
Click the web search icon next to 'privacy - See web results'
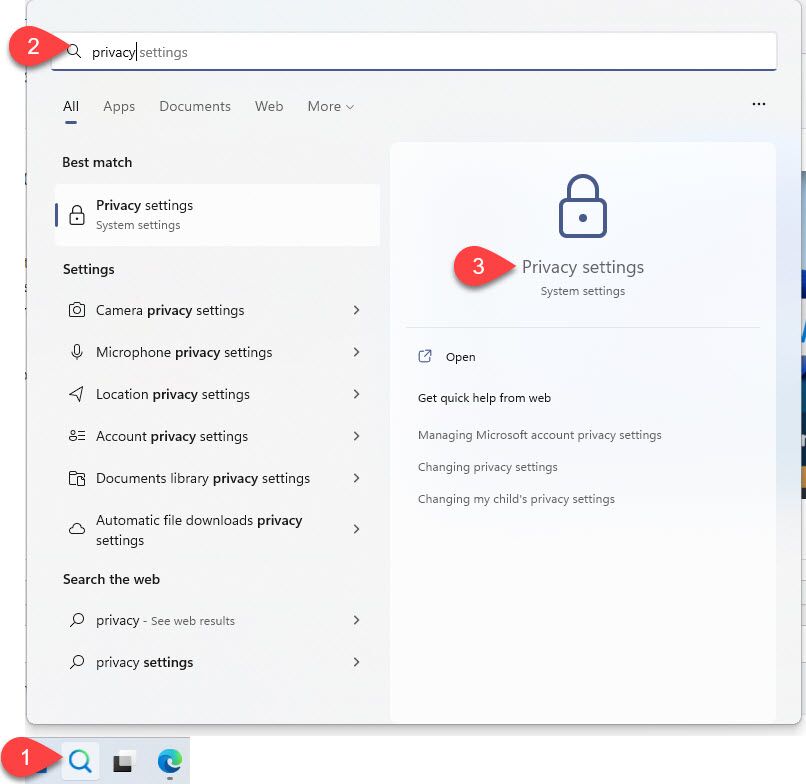[77, 620]
